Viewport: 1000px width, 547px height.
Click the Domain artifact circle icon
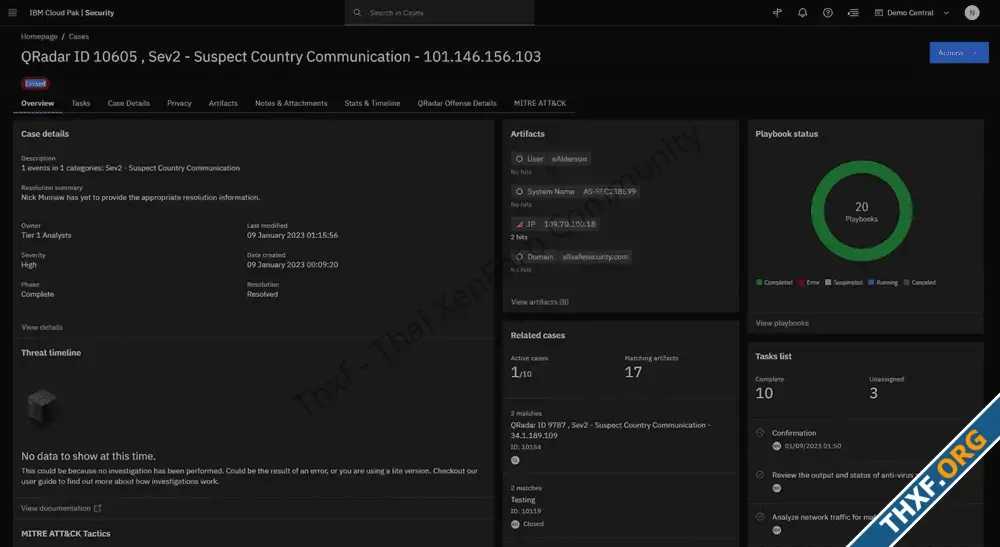click(x=519, y=256)
